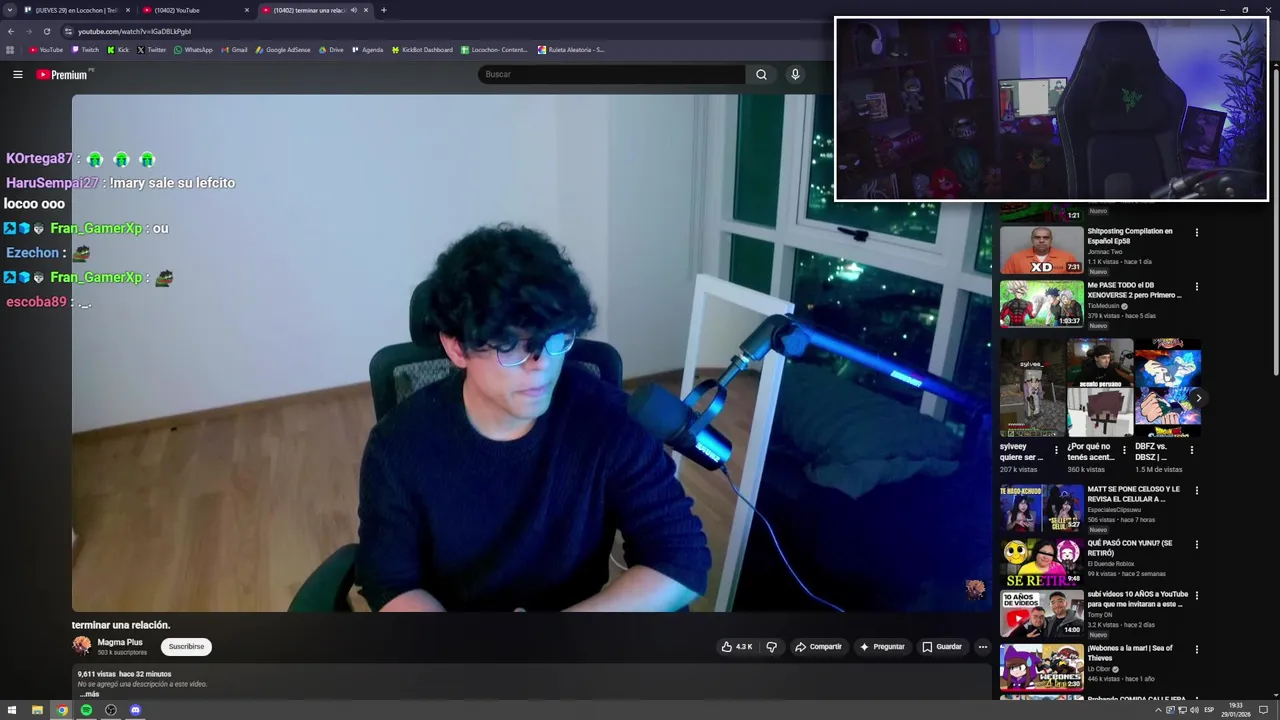This screenshot has height=720, width=1280.
Task: Reload the page
Action: coord(46,31)
